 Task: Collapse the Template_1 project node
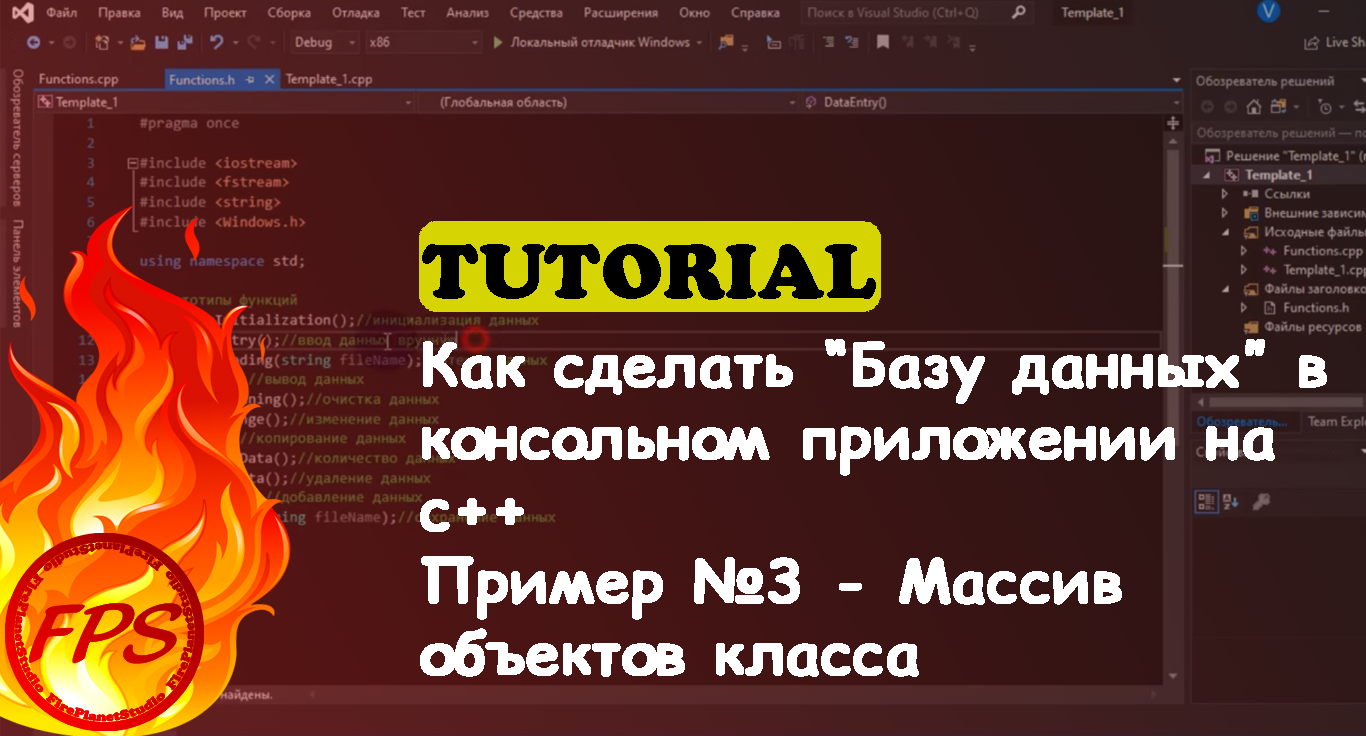pyautogui.click(x=1207, y=175)
